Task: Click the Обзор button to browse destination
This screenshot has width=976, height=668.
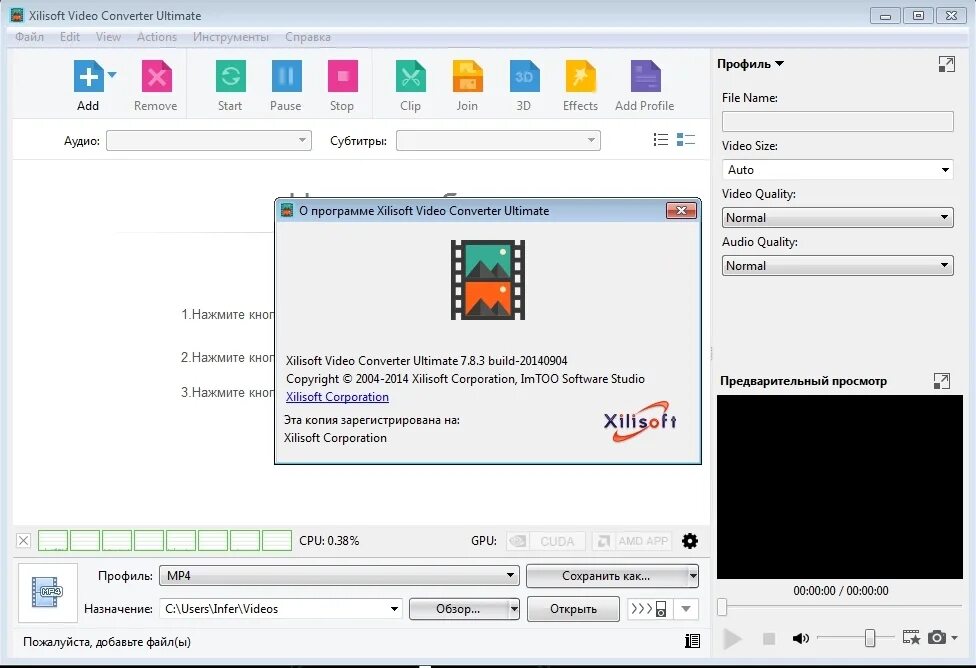Action: [460, 608]
